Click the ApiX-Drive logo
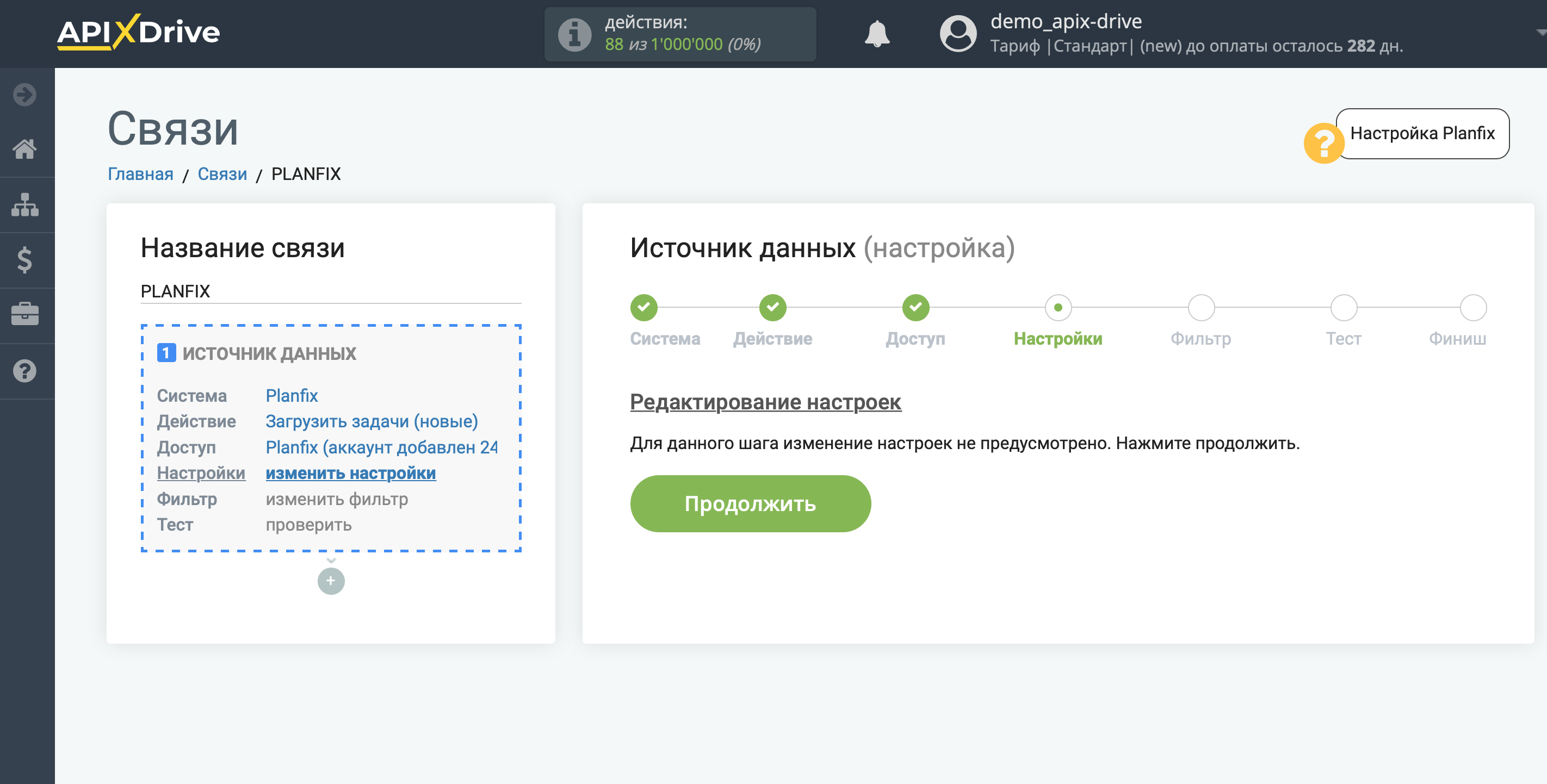This screenshot has width=1547, height=784. (x=139, y=32)
